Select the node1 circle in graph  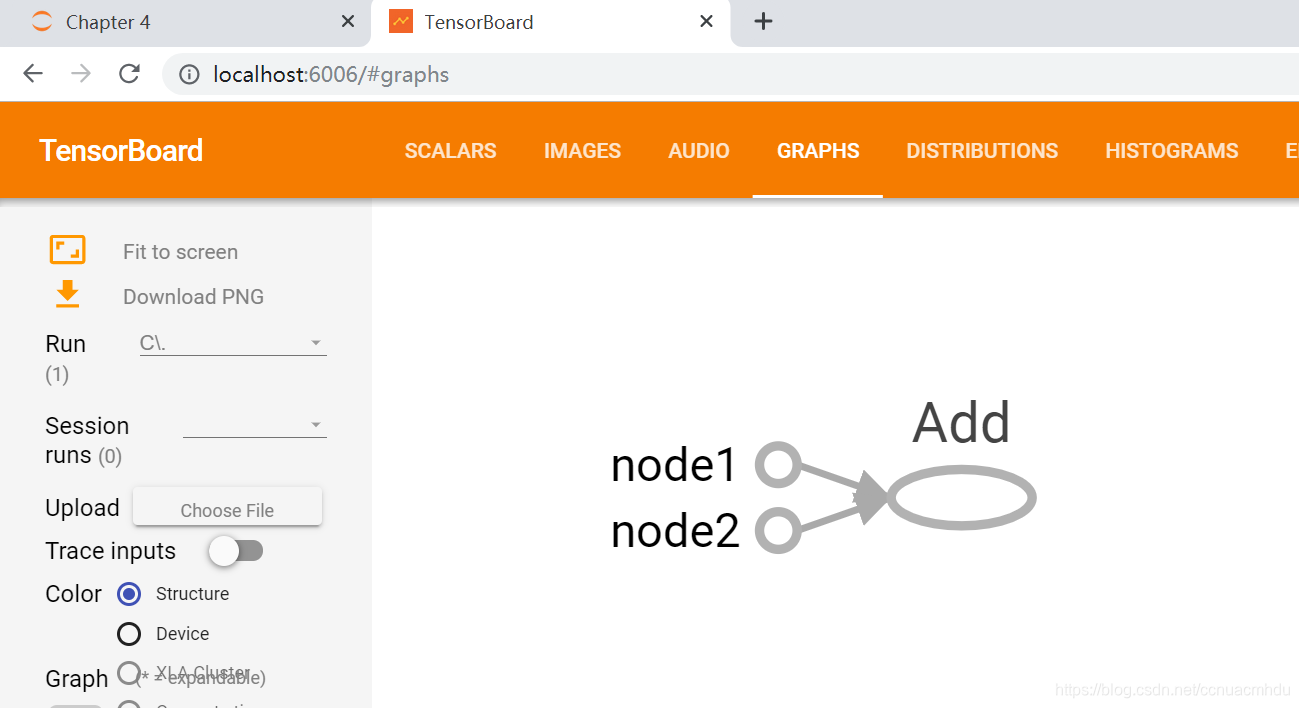[777, 465]
